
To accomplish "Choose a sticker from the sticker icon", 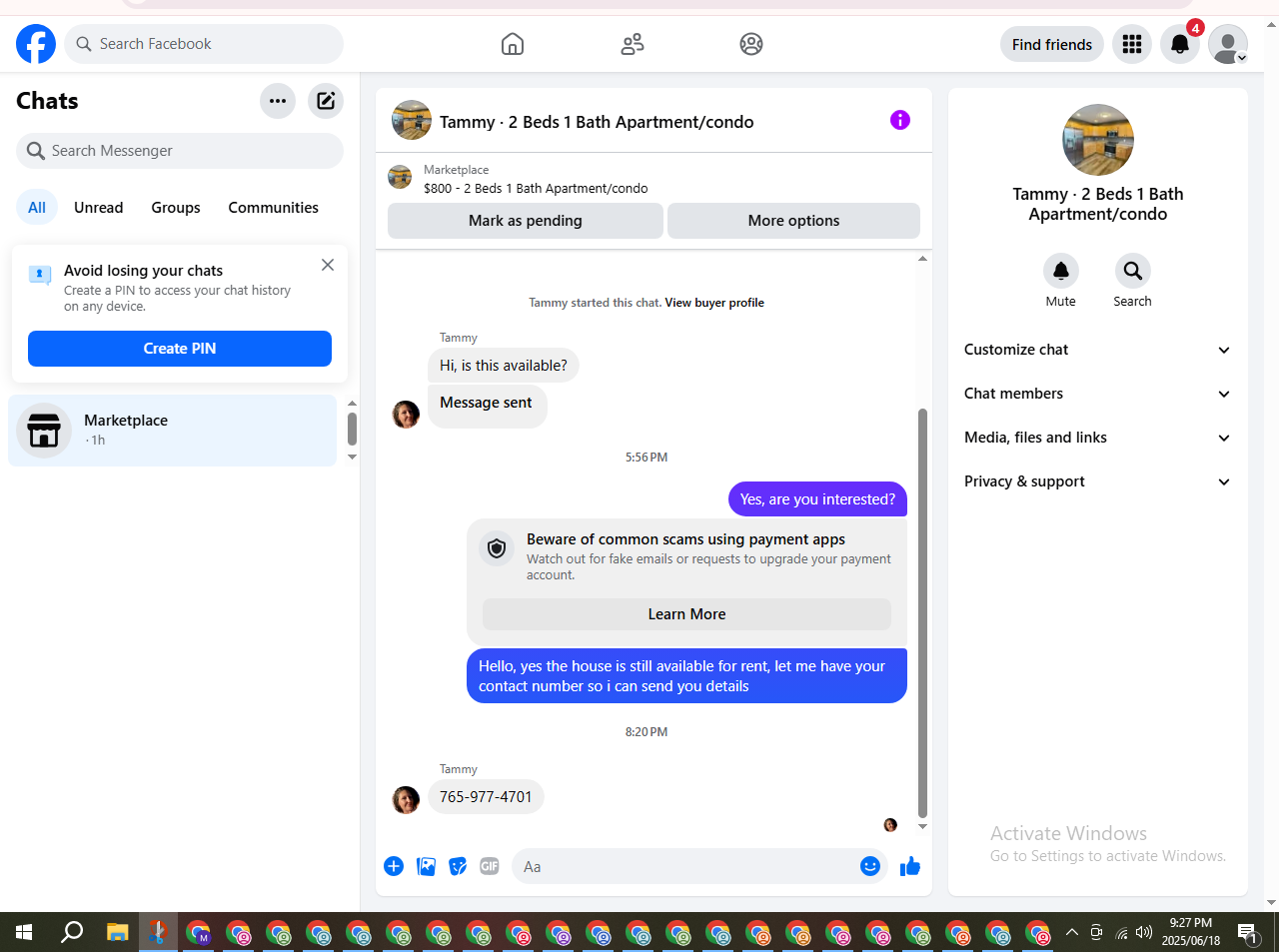I will [458, 866].
